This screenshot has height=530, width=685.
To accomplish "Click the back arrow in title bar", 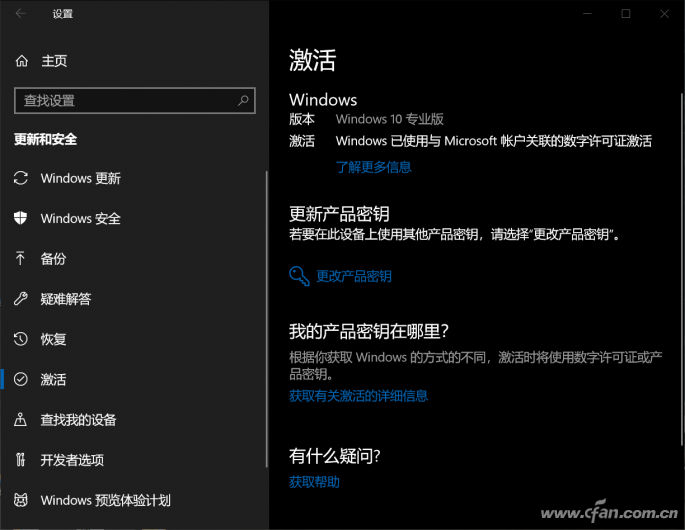I will (21, 14).
